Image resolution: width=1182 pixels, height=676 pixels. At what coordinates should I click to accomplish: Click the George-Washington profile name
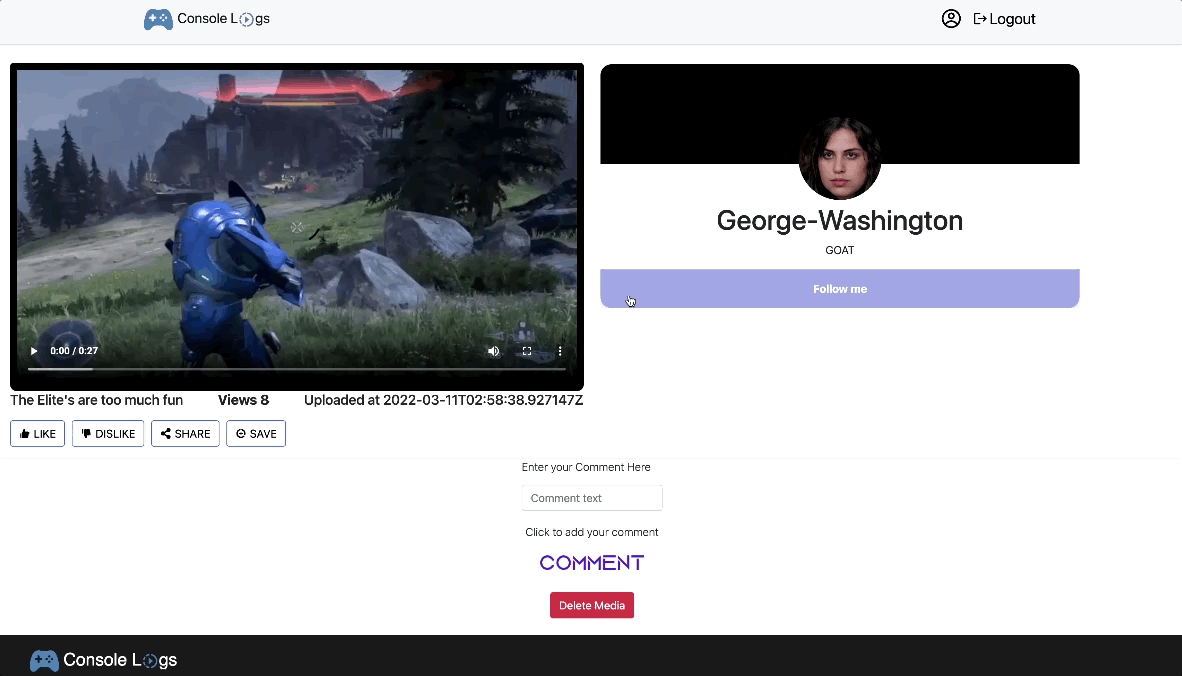840,221
